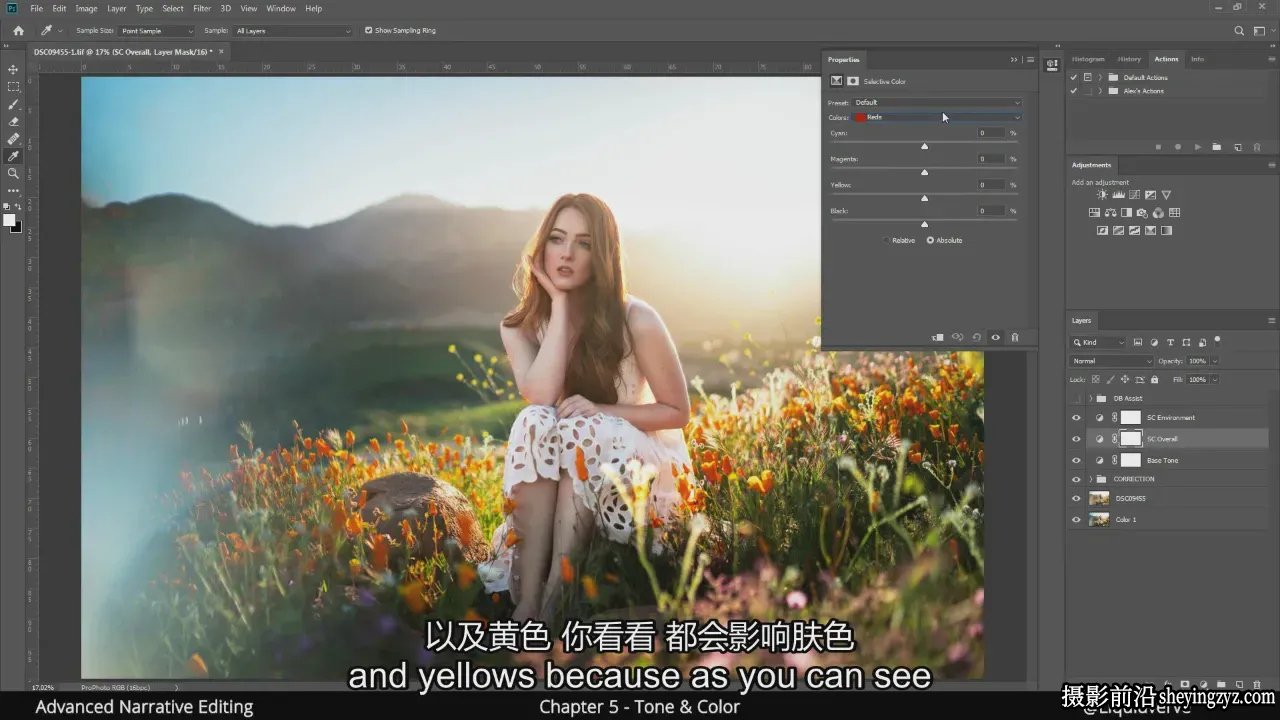The width and height of the screenshot is (1280, 720).
Task: Open the Colors dropdown showing Reds
Action: click(x=937, y=117)
